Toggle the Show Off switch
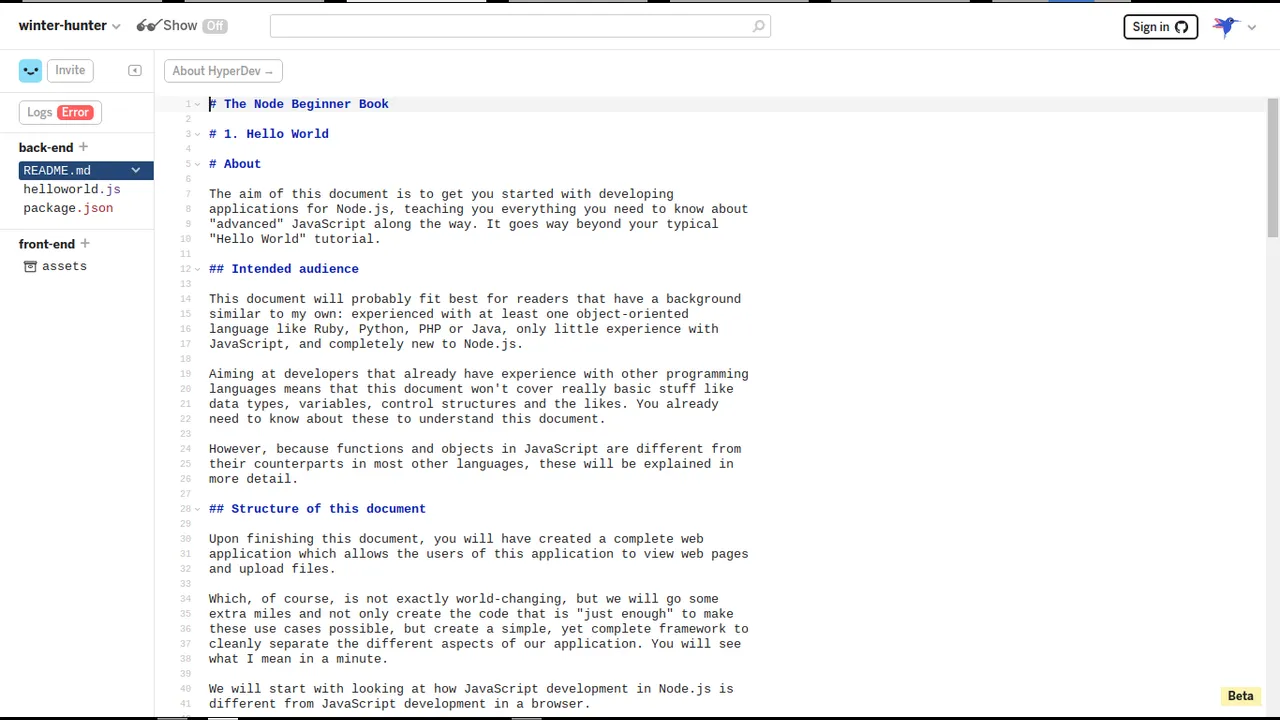Screen dimensions: 1280x720 215,26
